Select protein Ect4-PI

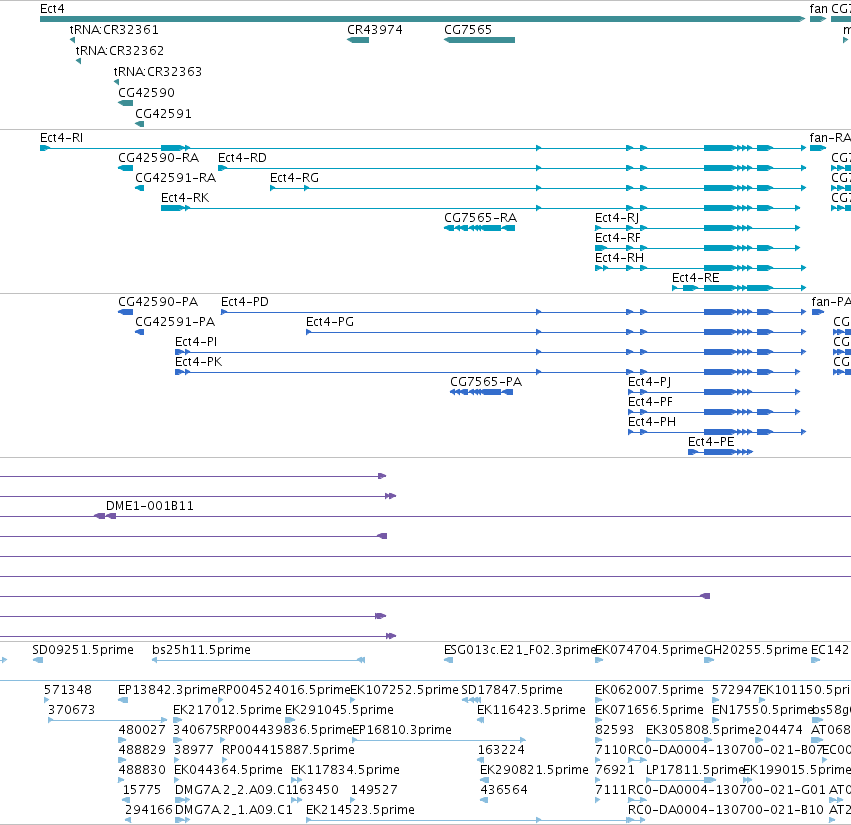(490, 352)
